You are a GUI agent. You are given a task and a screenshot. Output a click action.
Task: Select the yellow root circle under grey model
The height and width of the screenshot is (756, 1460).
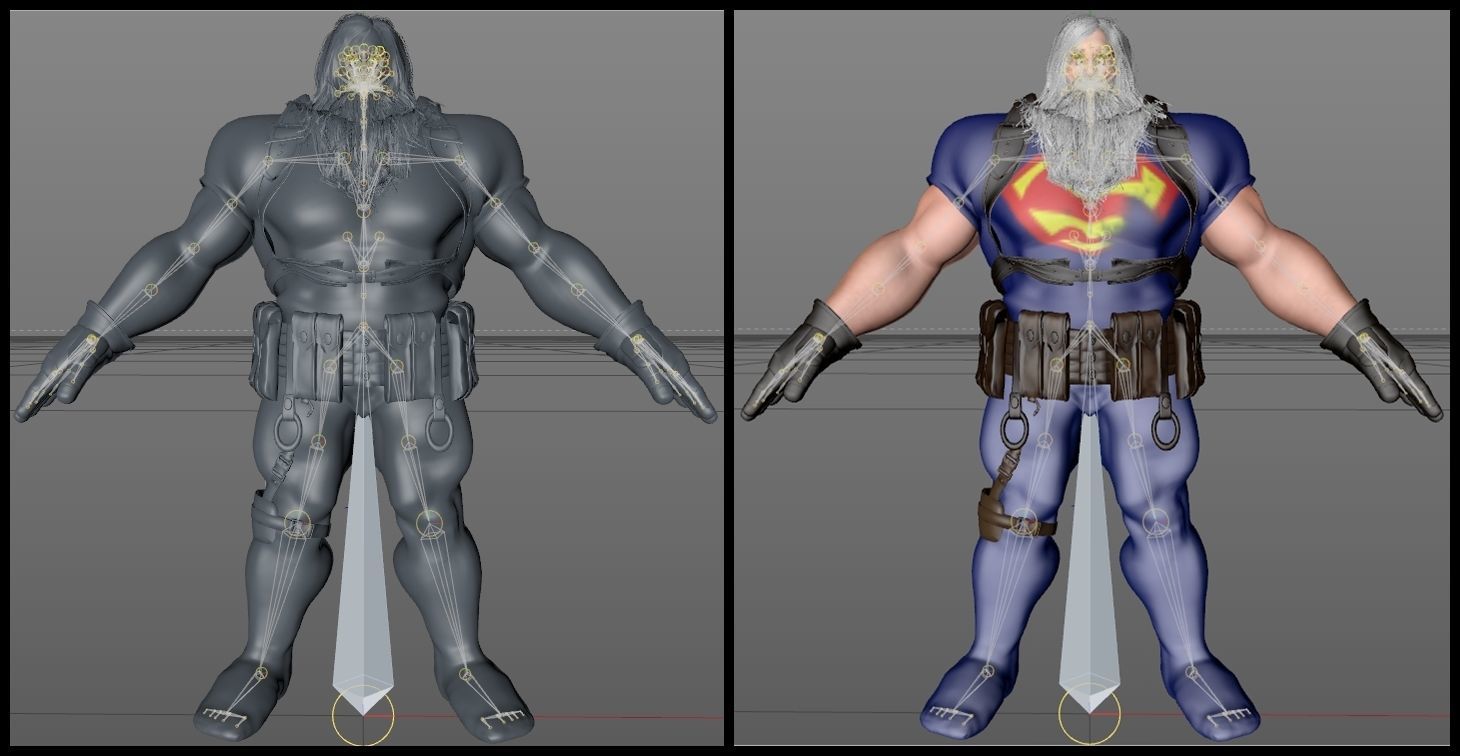point(363,715)
